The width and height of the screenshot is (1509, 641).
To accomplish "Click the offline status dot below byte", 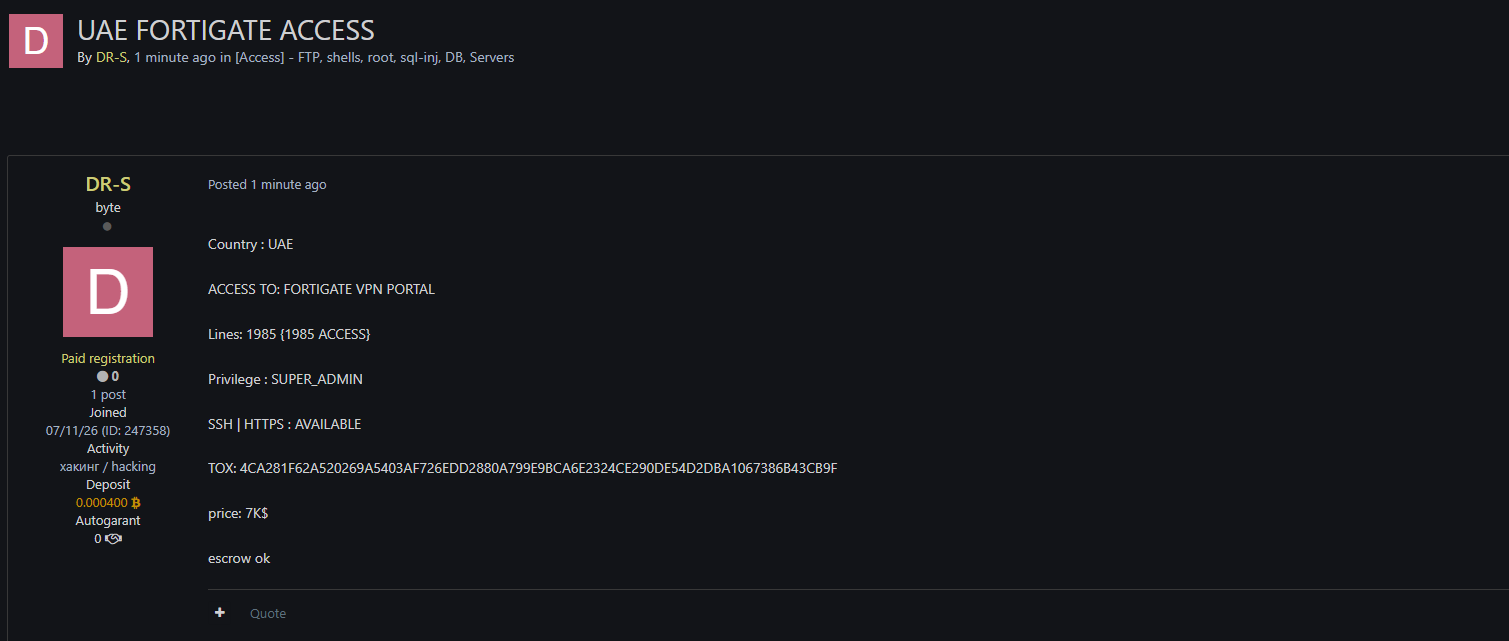I will pos(107,226).
